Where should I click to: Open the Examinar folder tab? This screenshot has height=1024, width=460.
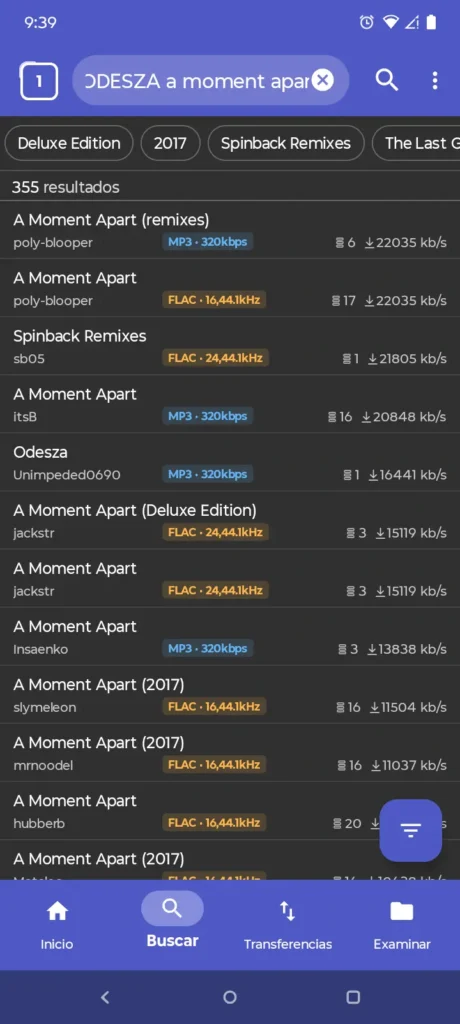pyautogui.click(x=402, y=925)
